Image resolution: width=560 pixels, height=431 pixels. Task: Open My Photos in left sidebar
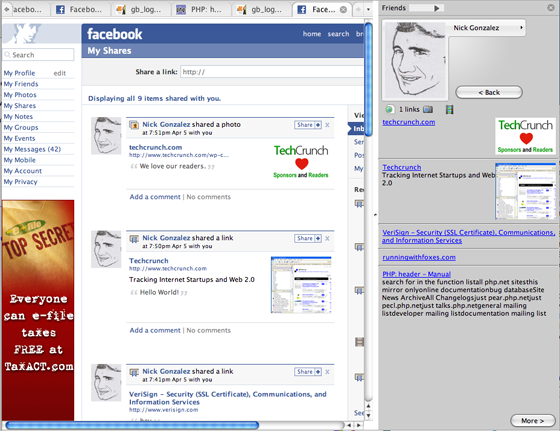(x=20, y=95)
